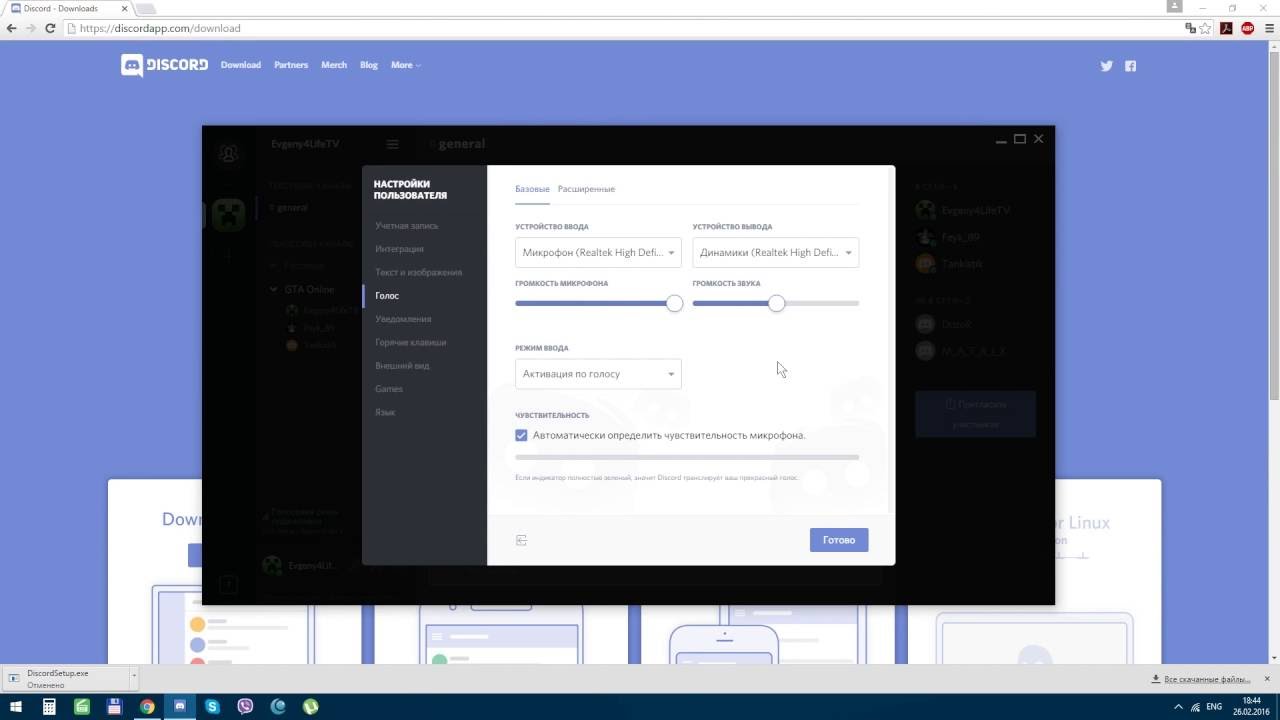Image resolution: width=1280 pixels, height=720 pixels.
Task: Open Skype from the taskbar
Action: click(213, 706)
